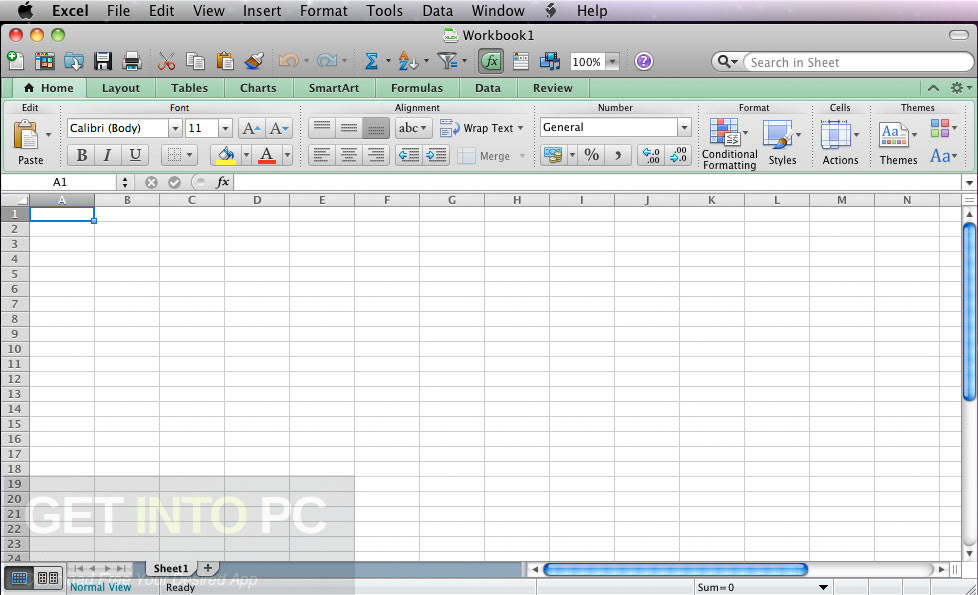This screenshot has width=978, height=595.
Task: Toggle the formula builder fx toolbar button
Action: [491, 61]
